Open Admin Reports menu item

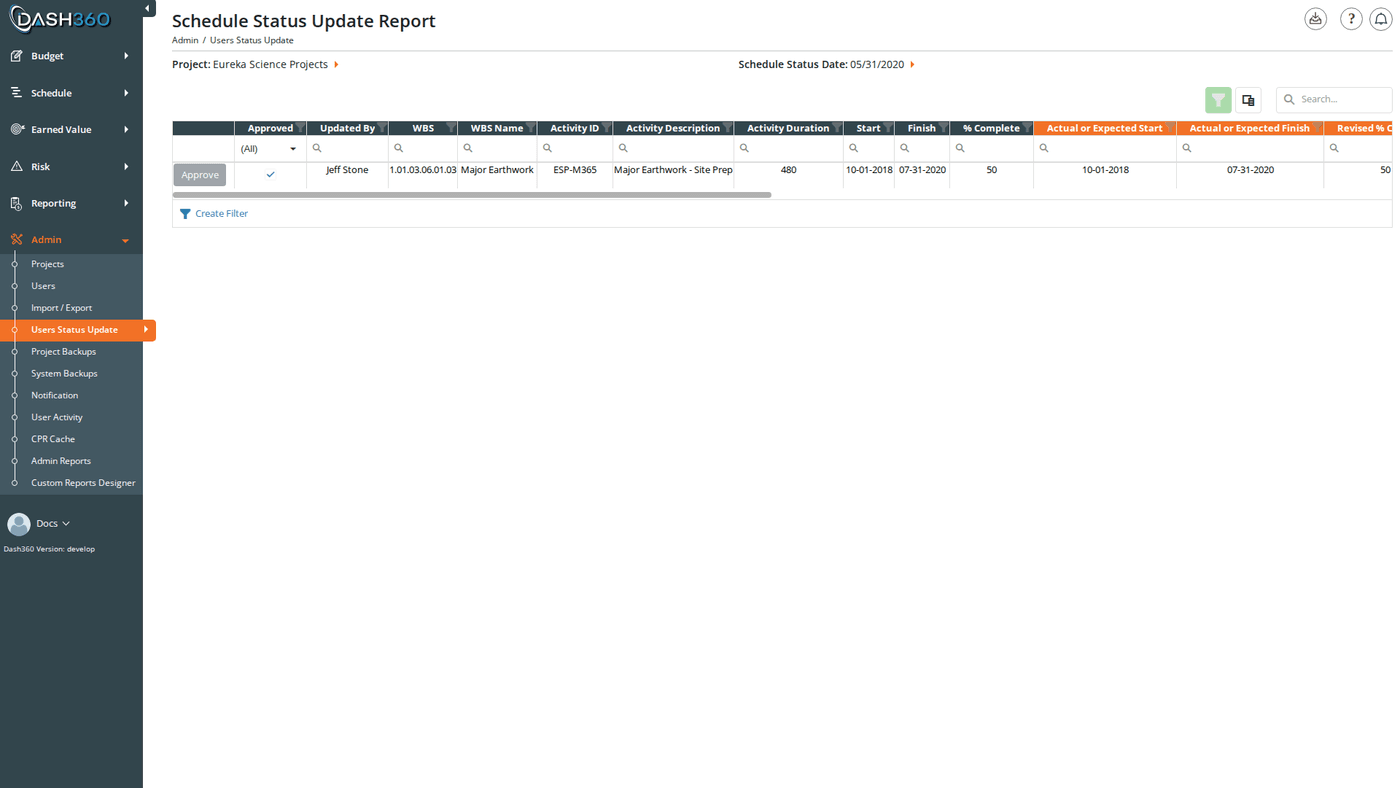[61, 461]
